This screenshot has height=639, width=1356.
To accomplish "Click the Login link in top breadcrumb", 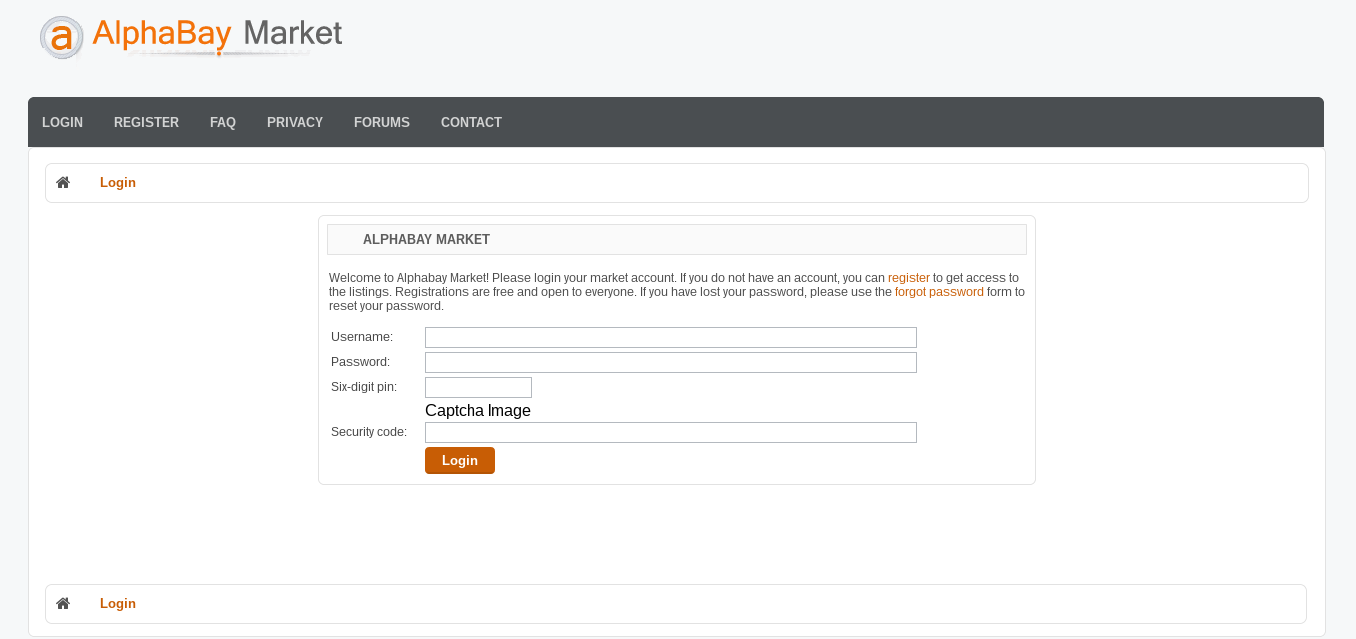I will [x=118, y=183].
